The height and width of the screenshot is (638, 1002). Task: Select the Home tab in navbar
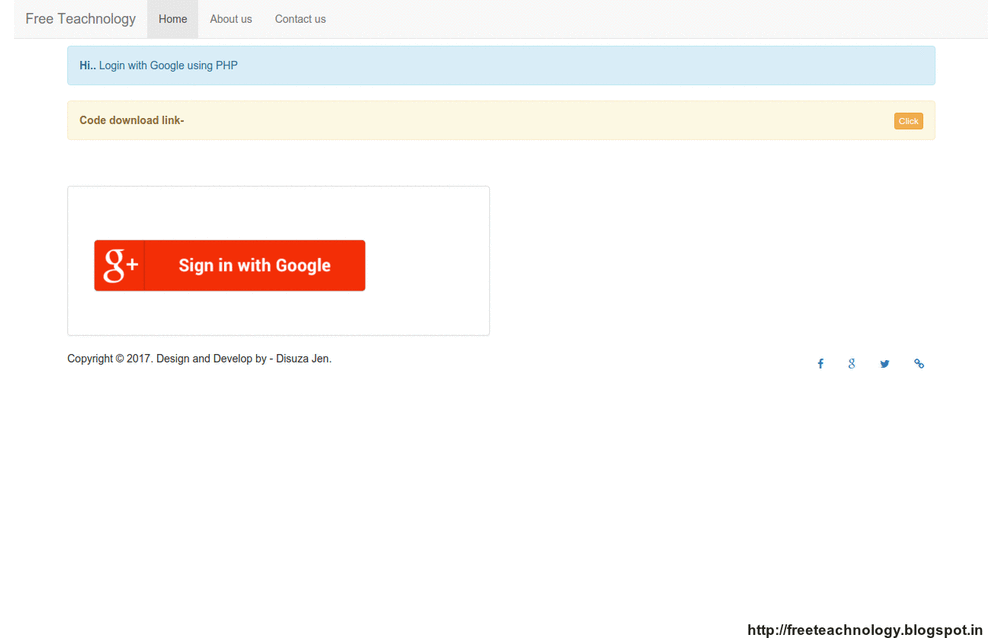click(x=173, y=19)
